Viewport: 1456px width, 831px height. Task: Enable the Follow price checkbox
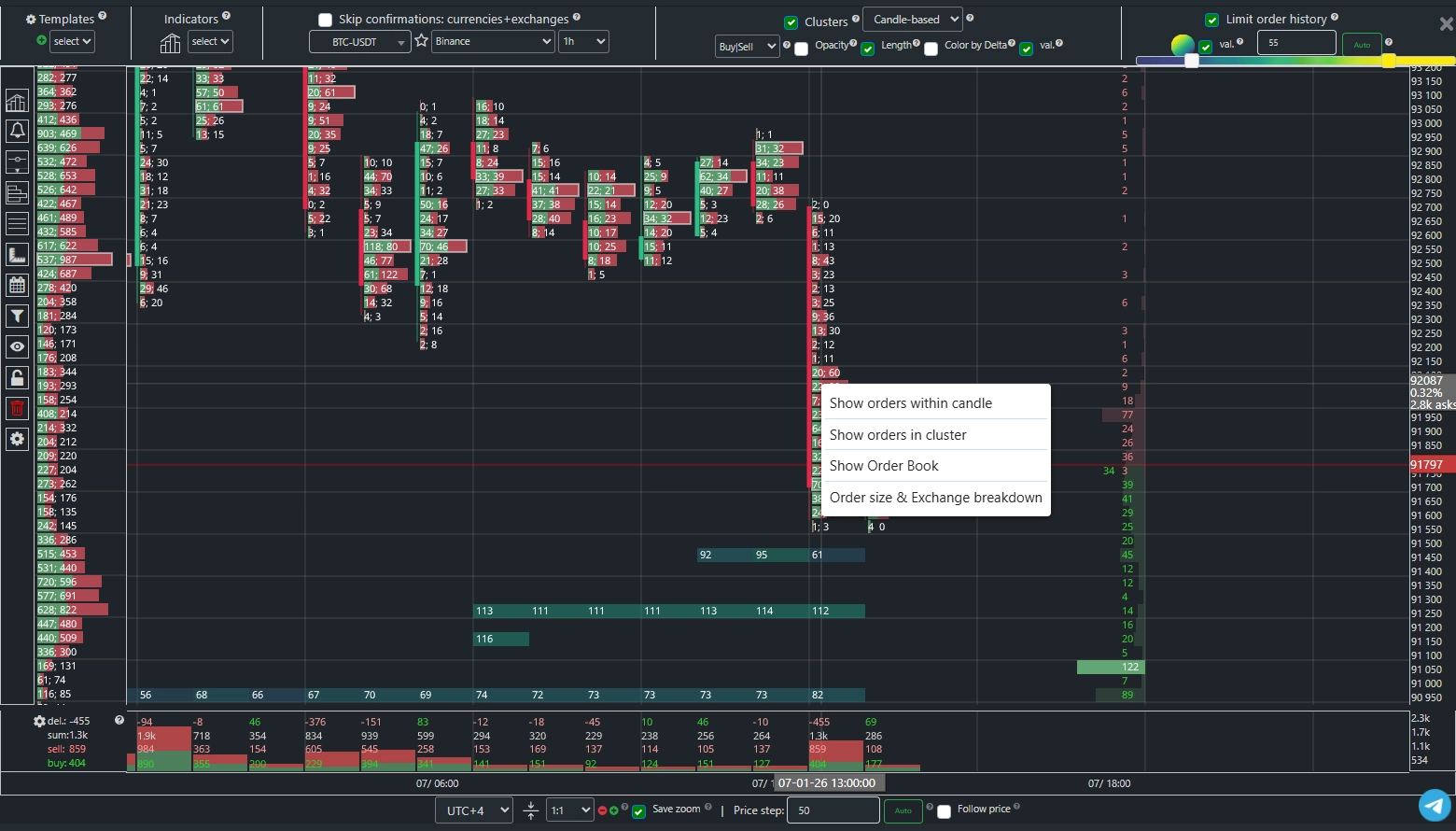(944, 811)
